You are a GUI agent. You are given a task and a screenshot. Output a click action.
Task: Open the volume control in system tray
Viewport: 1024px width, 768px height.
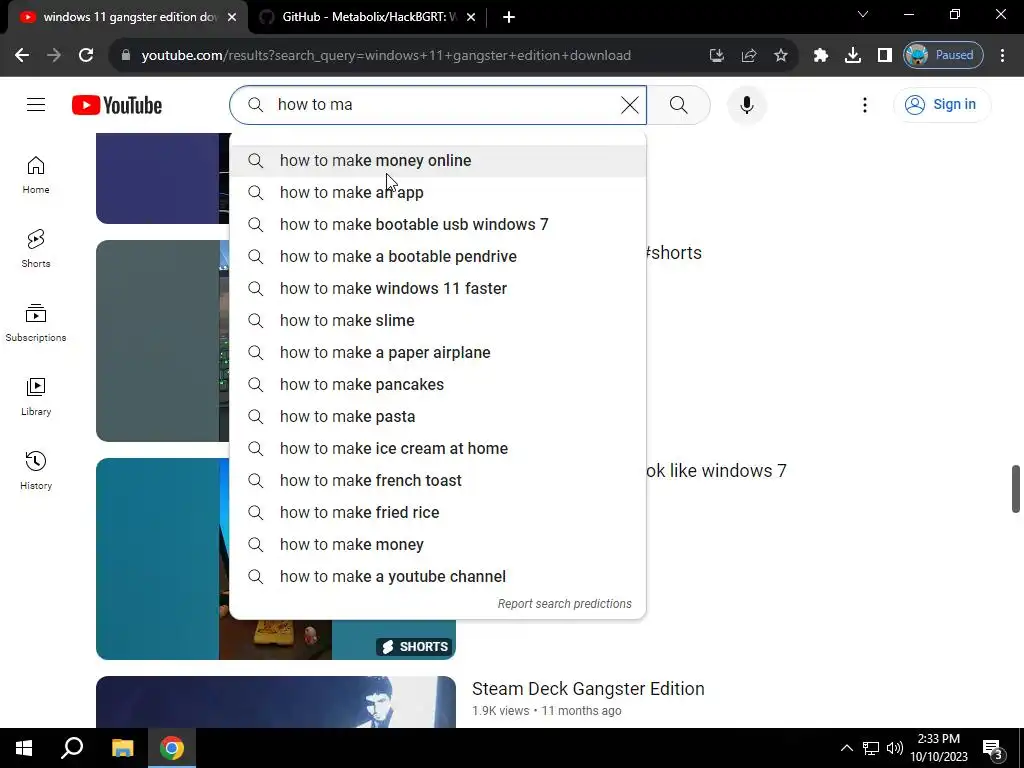[895, 748]
